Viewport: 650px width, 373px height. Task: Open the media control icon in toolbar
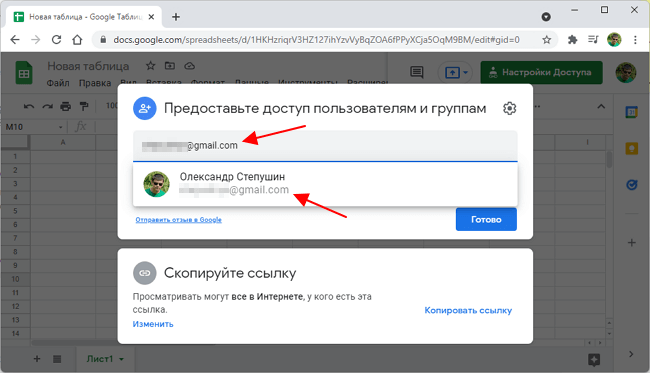pos(593,40)
